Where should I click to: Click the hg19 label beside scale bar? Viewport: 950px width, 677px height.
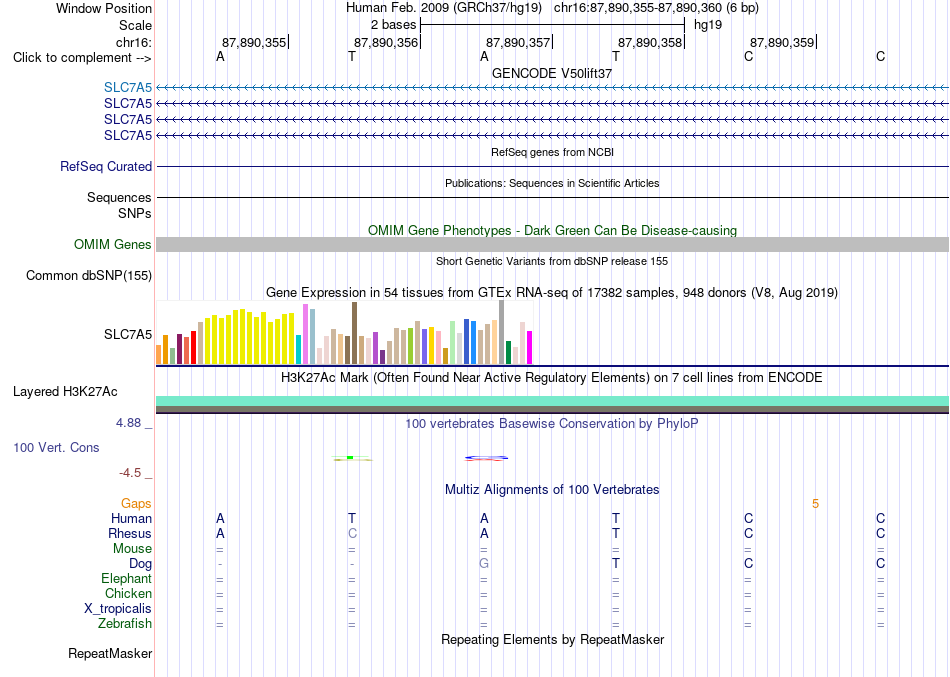coord(708,25)
